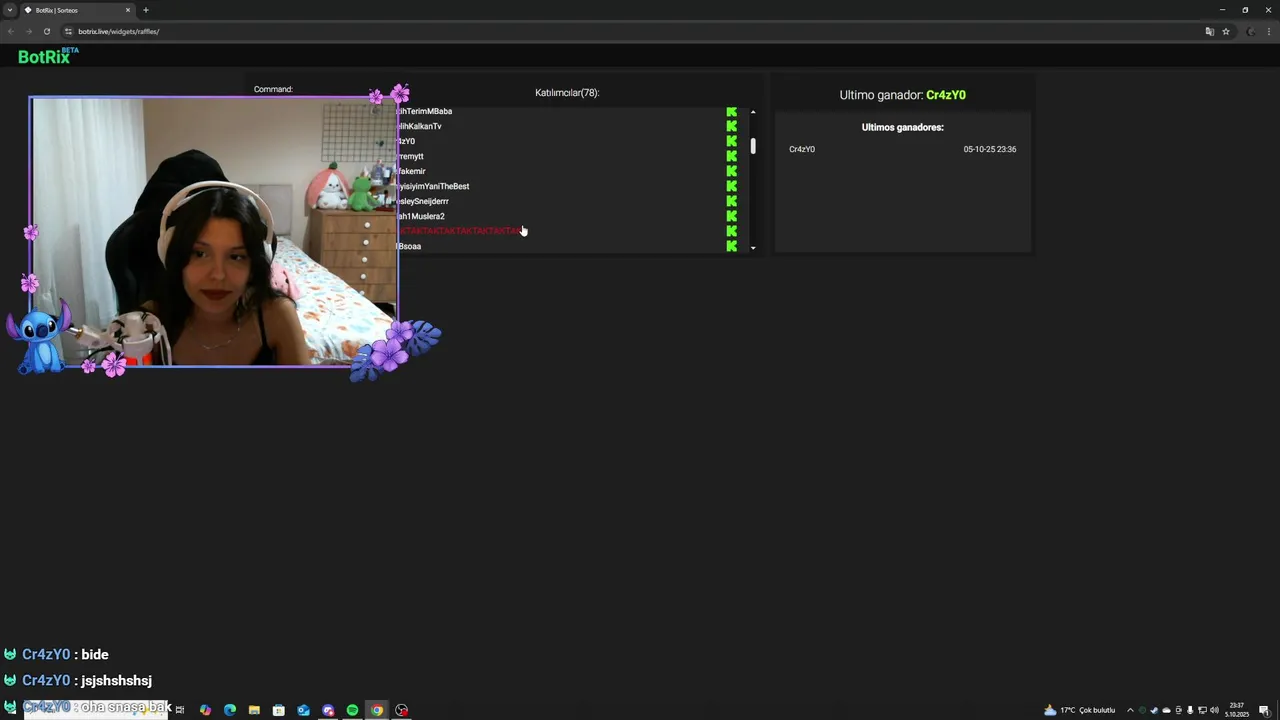Click Kick icon beside Bsoaa participant
Screen dimensions: 1280x720
[x=732, y=246]
